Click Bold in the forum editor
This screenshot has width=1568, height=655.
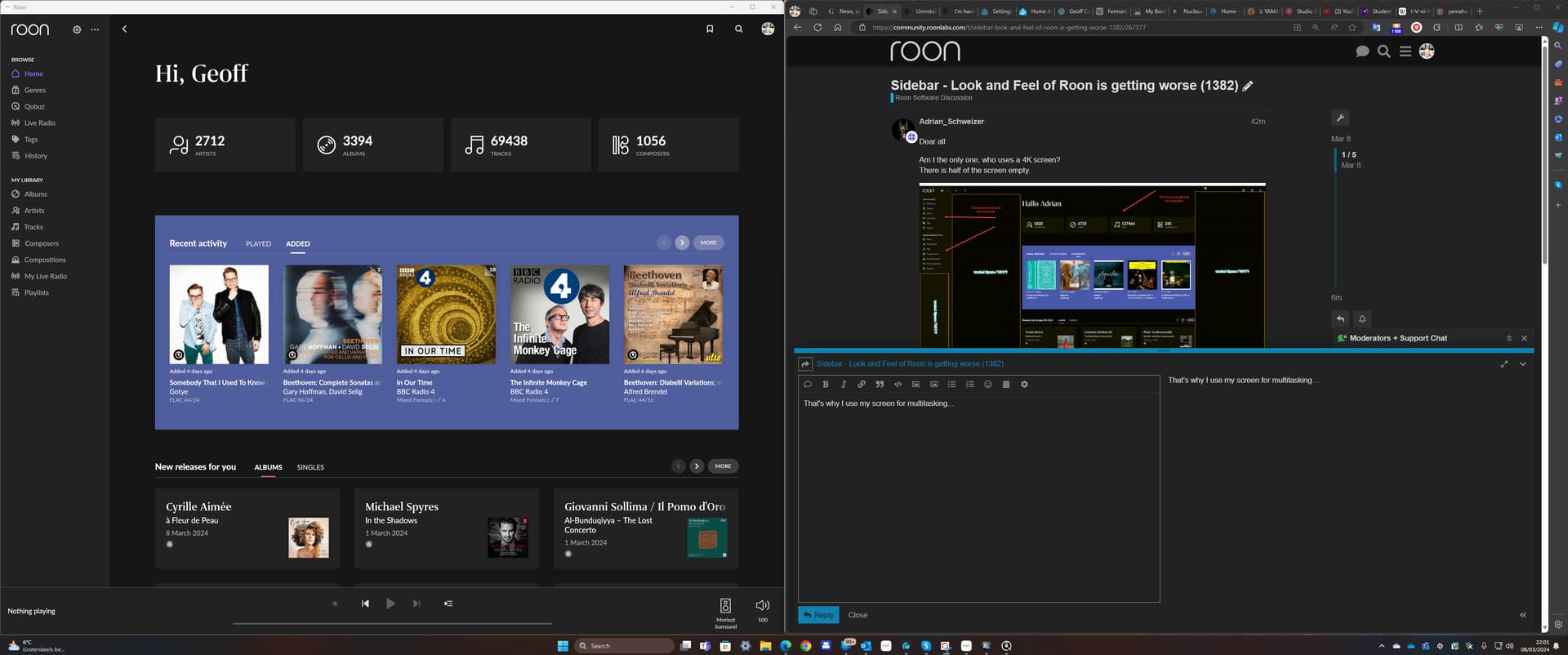(826, 384)
